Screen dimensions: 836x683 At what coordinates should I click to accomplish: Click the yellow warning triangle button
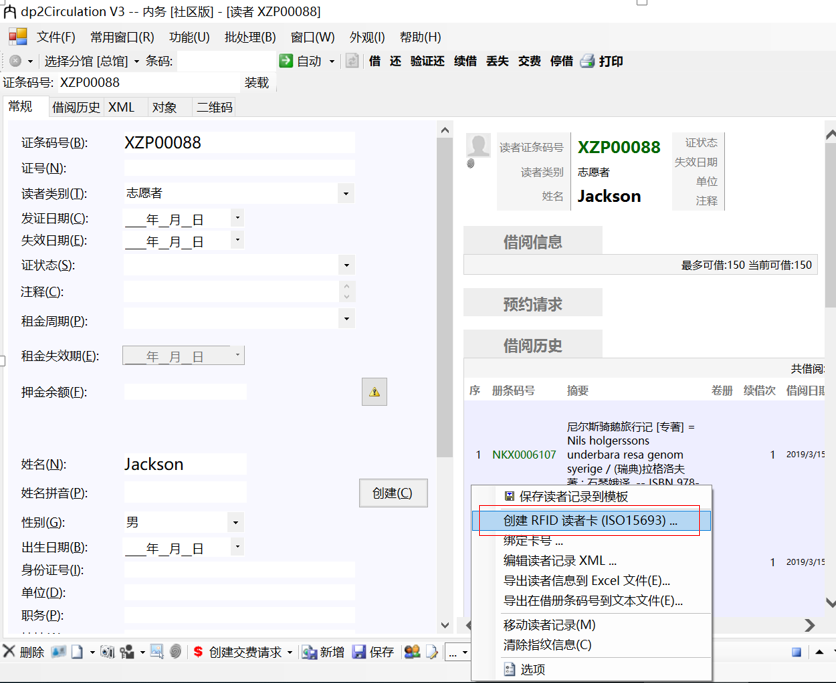point(374,392)
